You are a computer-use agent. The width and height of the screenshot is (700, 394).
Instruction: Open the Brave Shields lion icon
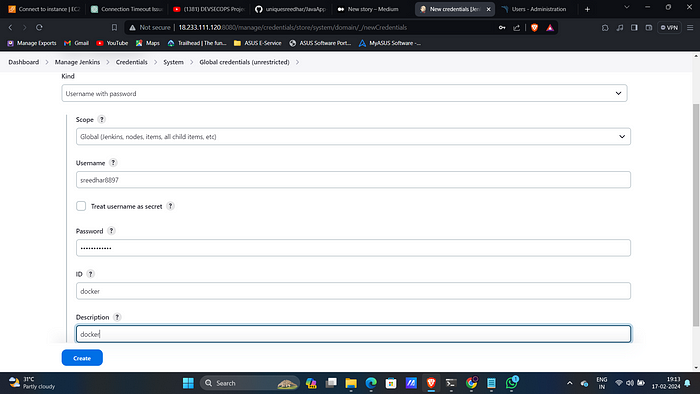click(x=534, y=28)
